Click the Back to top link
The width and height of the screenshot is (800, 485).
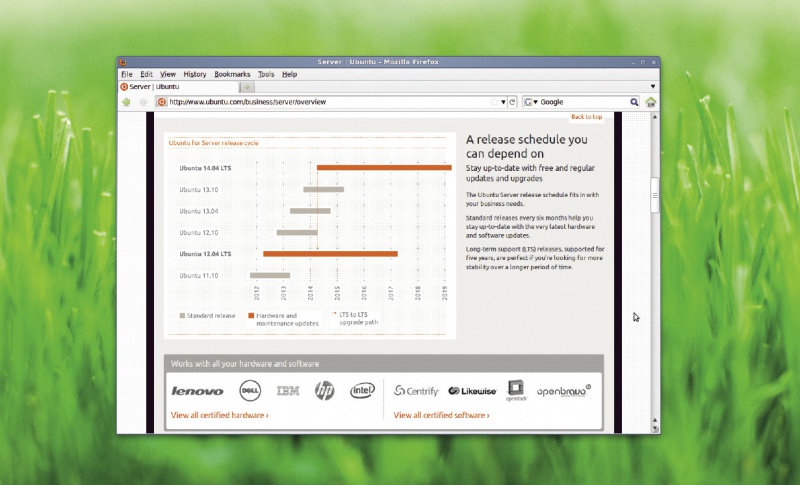coord(587,117)
